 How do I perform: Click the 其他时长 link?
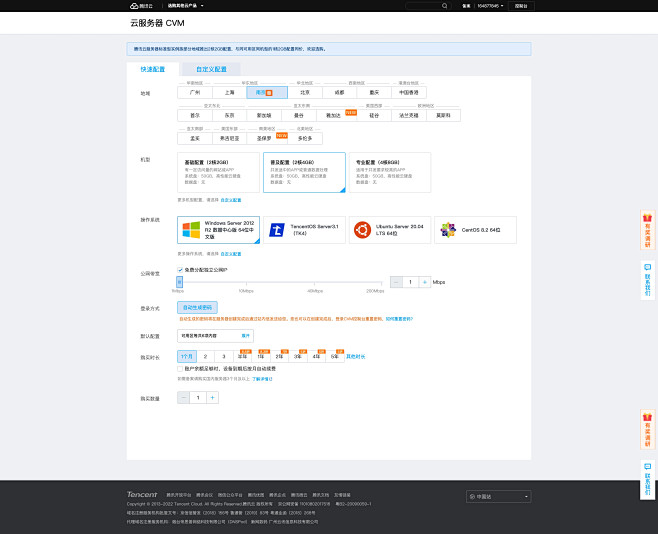(x=355, y=357)
